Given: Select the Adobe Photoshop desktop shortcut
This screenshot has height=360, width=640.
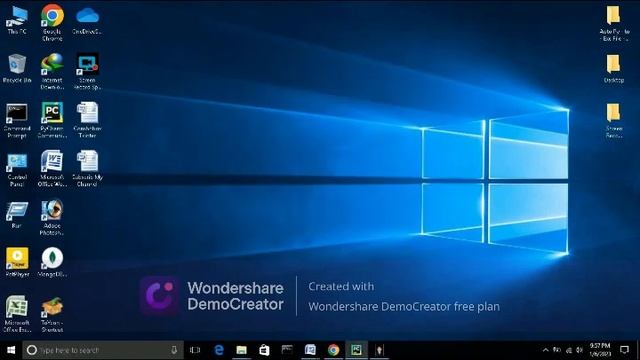Looking at the screenshot, I should 52,217.
